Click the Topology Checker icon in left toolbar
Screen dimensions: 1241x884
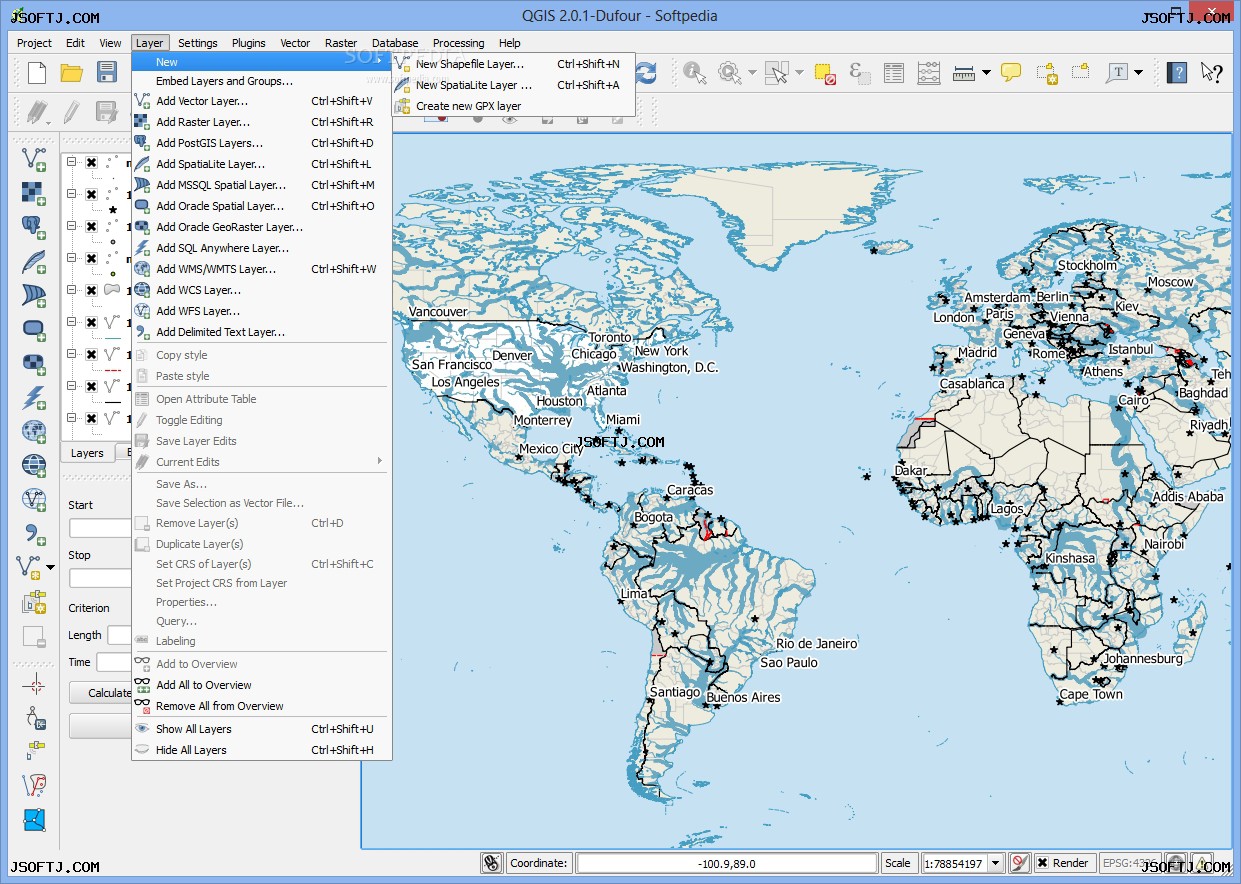[35, 785]
